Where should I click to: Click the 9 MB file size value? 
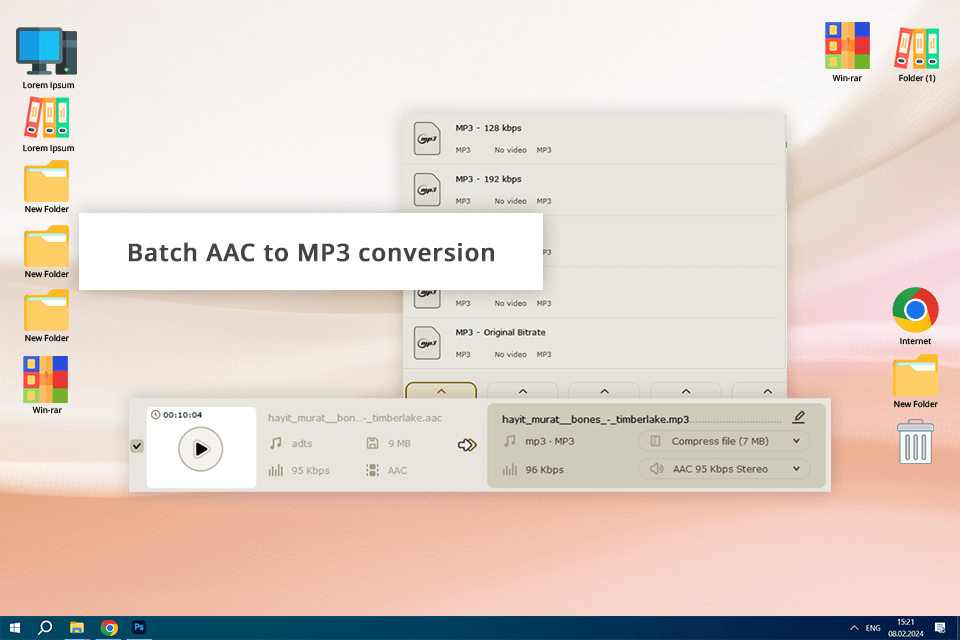pos(399,443)
